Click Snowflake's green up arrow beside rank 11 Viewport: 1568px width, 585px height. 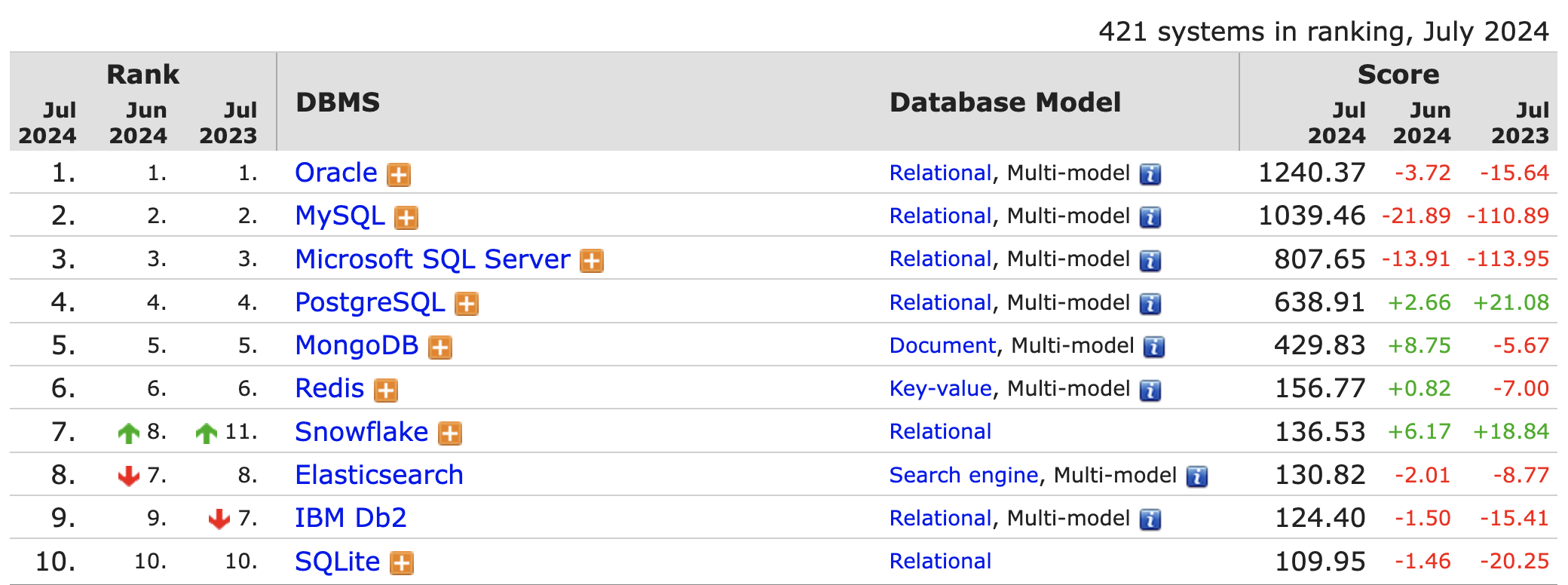click(x=206, y=433)
